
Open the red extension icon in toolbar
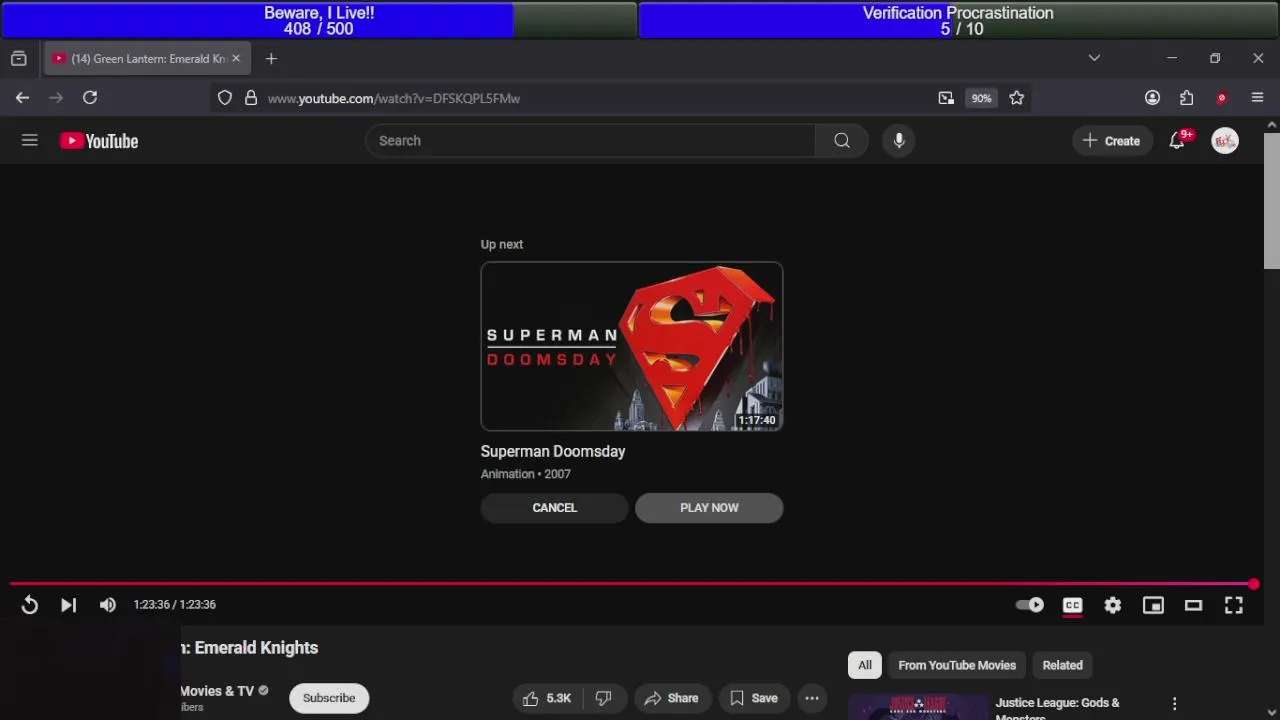[1221, 98]
